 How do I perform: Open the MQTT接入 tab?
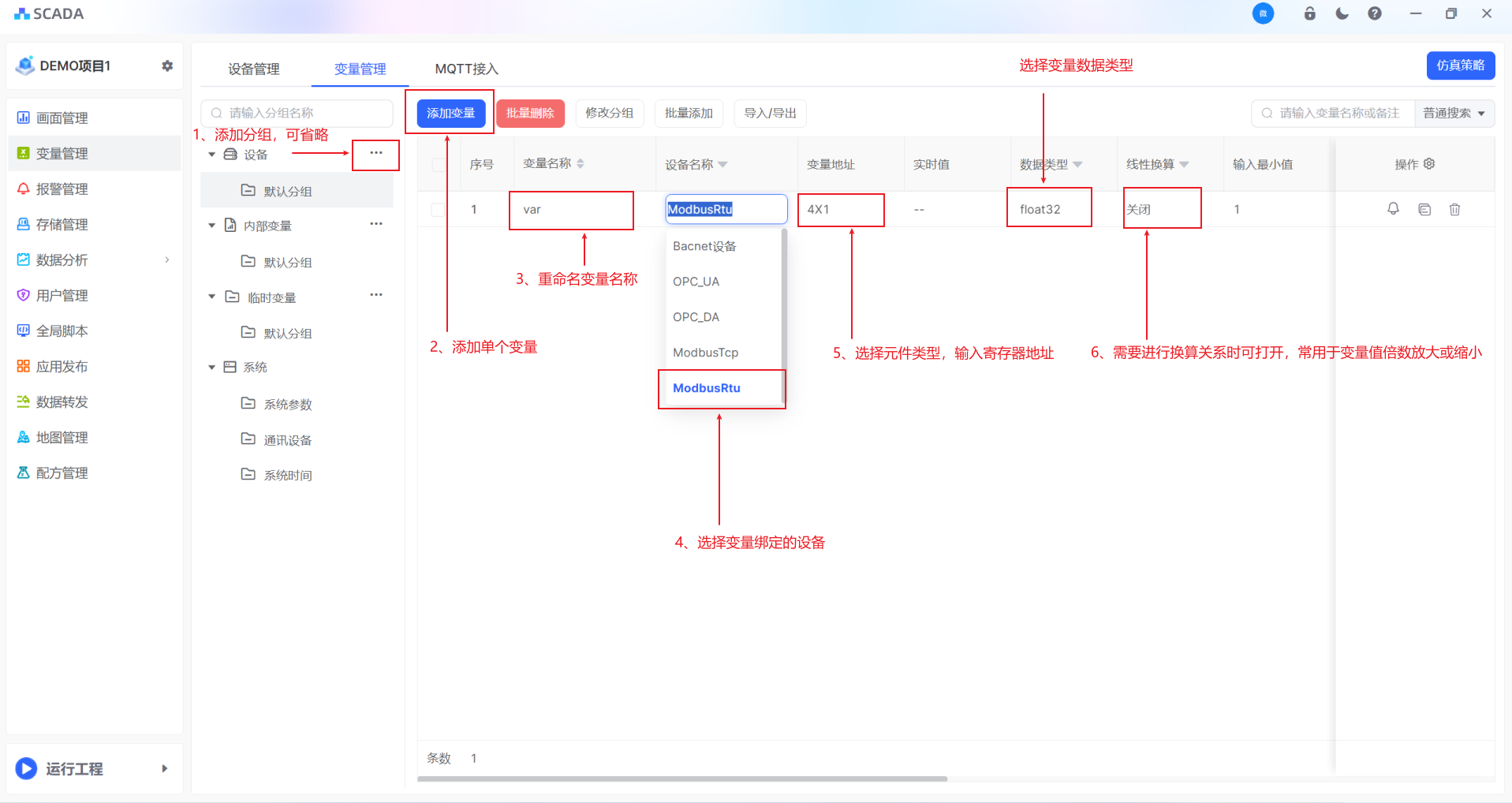(466, 69)
